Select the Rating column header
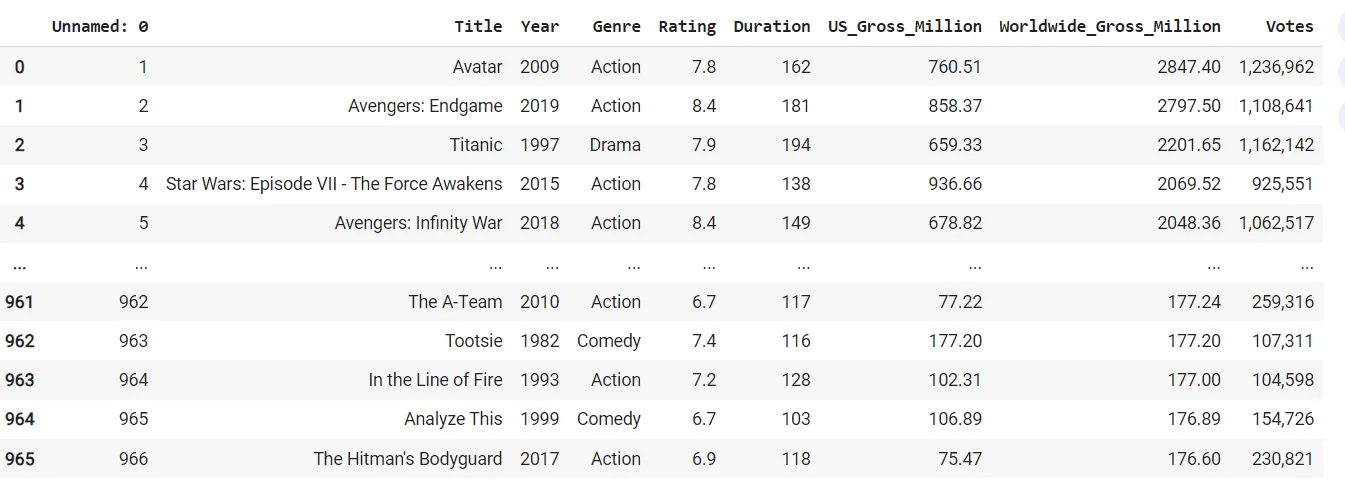 click(x=687, y=27)
